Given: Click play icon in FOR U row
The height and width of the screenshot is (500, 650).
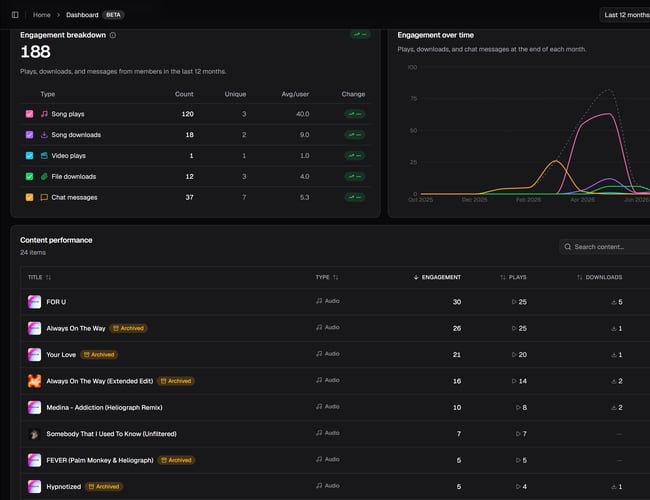Looking at the screenshot, I should click(514, 302).
